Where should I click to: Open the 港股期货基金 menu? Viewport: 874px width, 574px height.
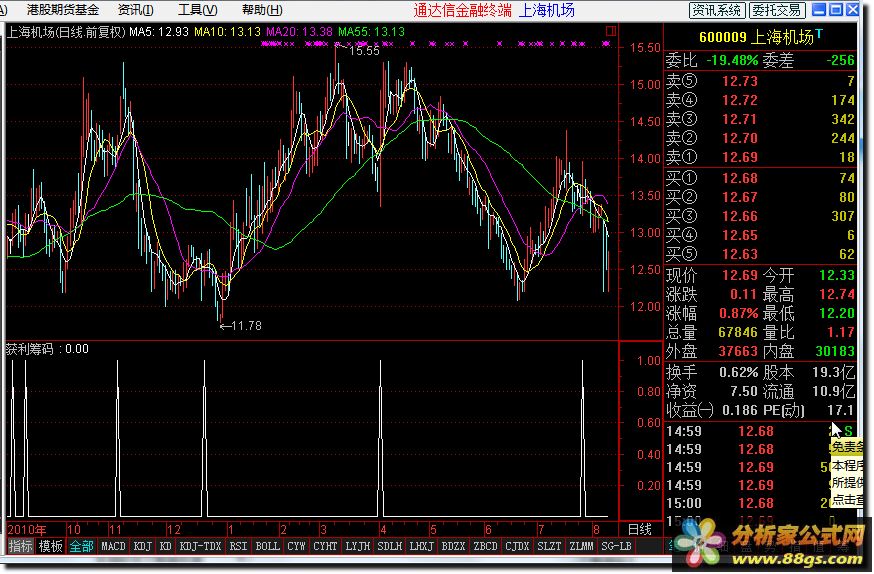tap(63, 9)
